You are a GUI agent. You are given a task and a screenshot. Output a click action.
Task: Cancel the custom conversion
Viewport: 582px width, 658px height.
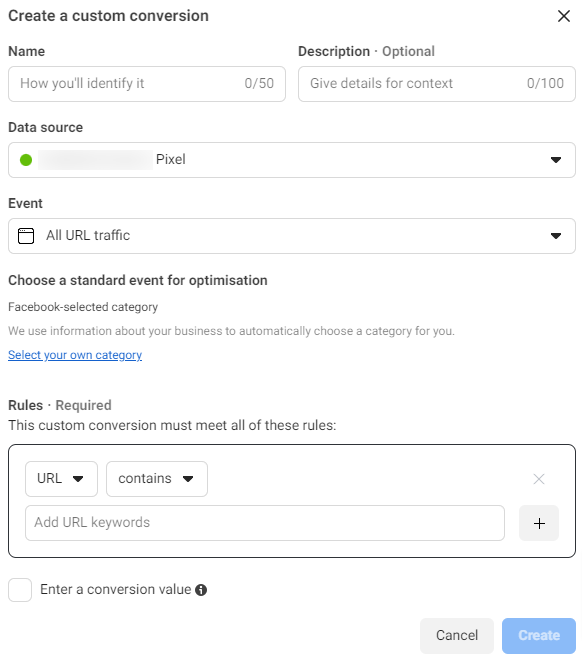point(457,635)
